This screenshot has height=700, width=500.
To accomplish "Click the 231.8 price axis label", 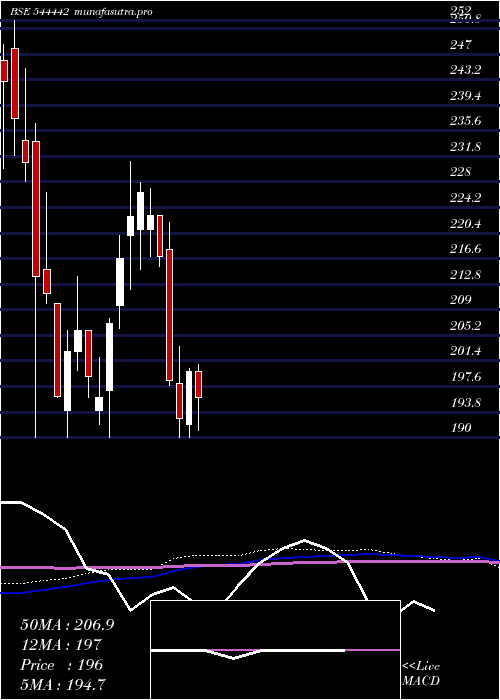I will click(465, 146).
